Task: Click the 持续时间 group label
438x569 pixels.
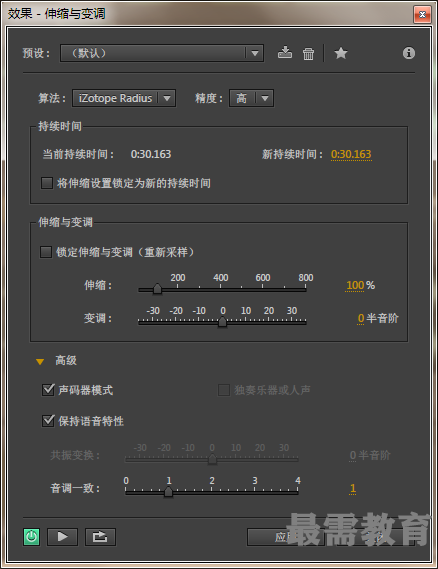Action: coord(60,126)
